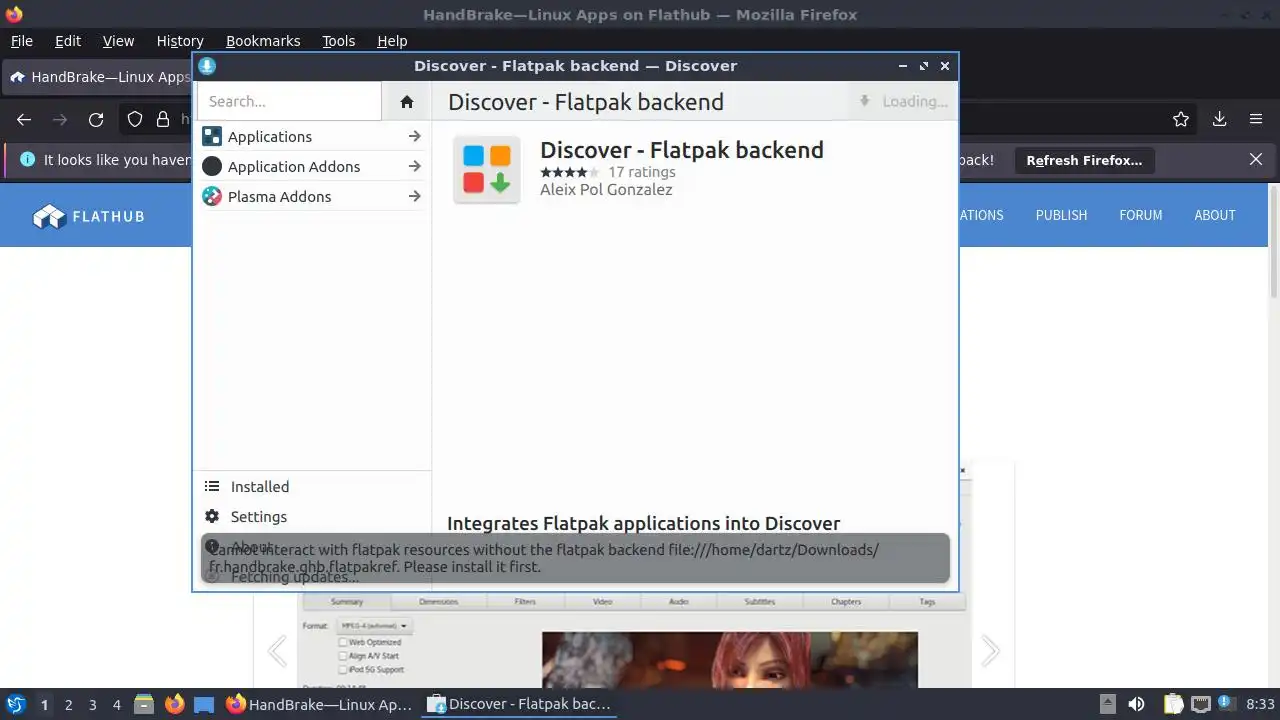Click the Flathub logo

88,215
